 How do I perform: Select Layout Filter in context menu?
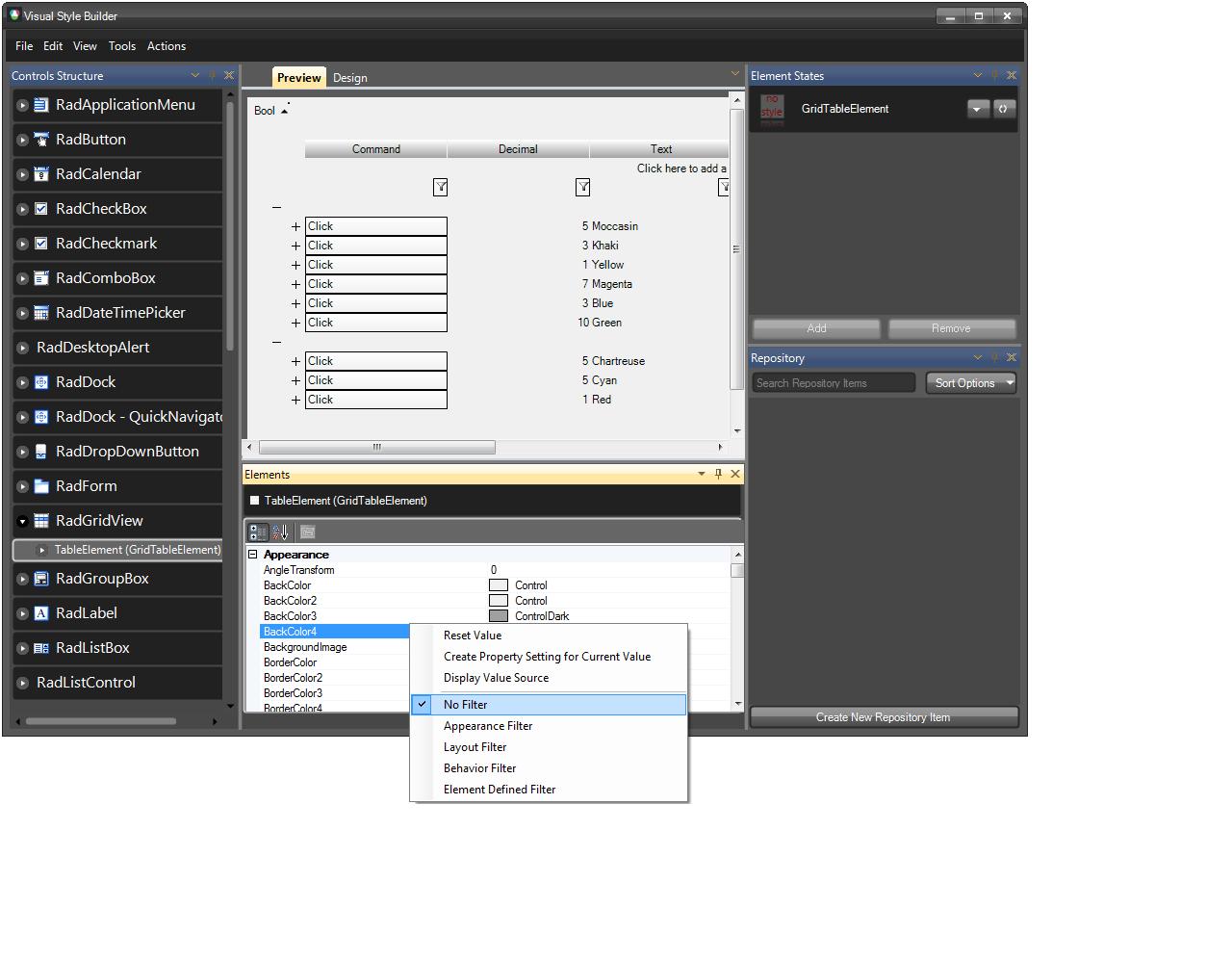(x=549, y=747)
